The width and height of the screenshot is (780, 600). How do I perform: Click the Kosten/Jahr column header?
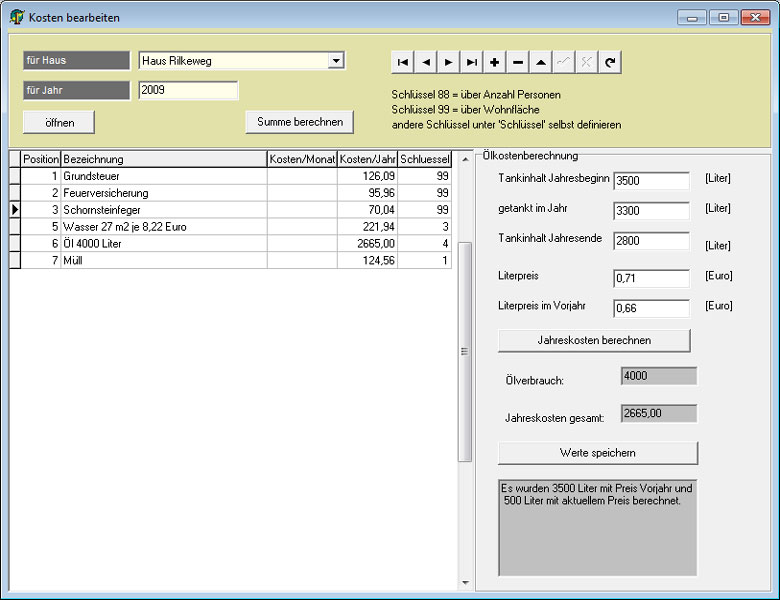pos(367,159)
